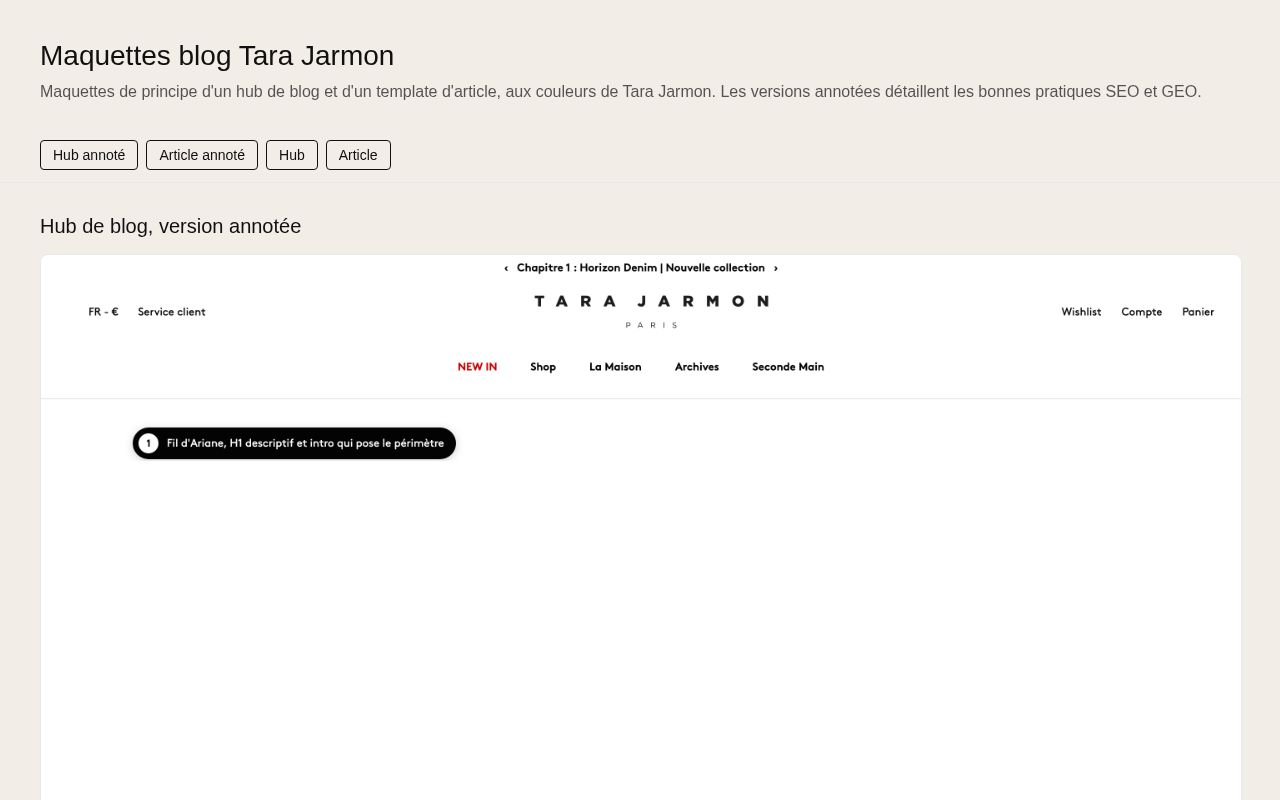Open the Compte account link

pyautogui.click(x=1142, y=312)
